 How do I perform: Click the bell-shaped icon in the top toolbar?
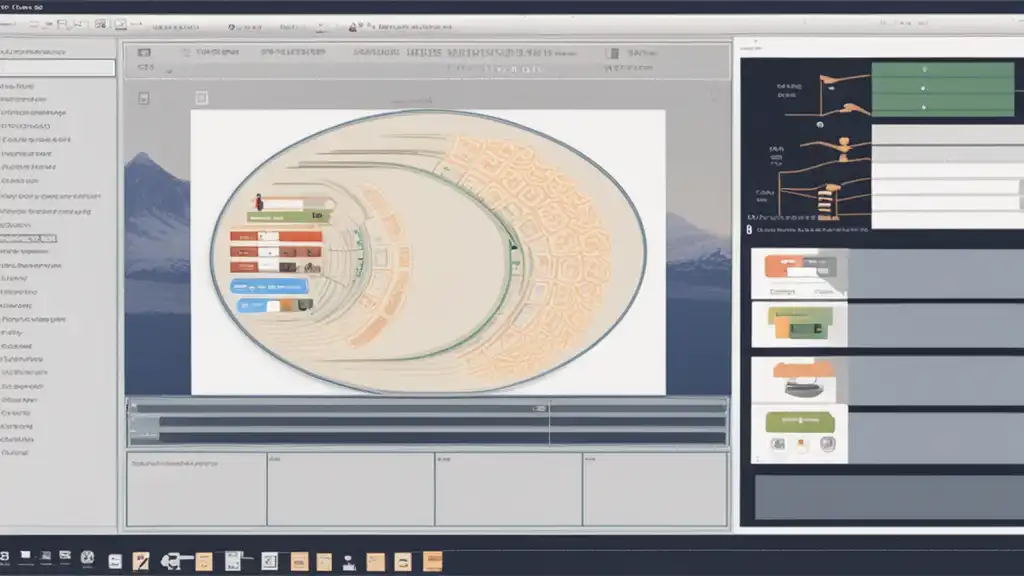pos(353,27)
